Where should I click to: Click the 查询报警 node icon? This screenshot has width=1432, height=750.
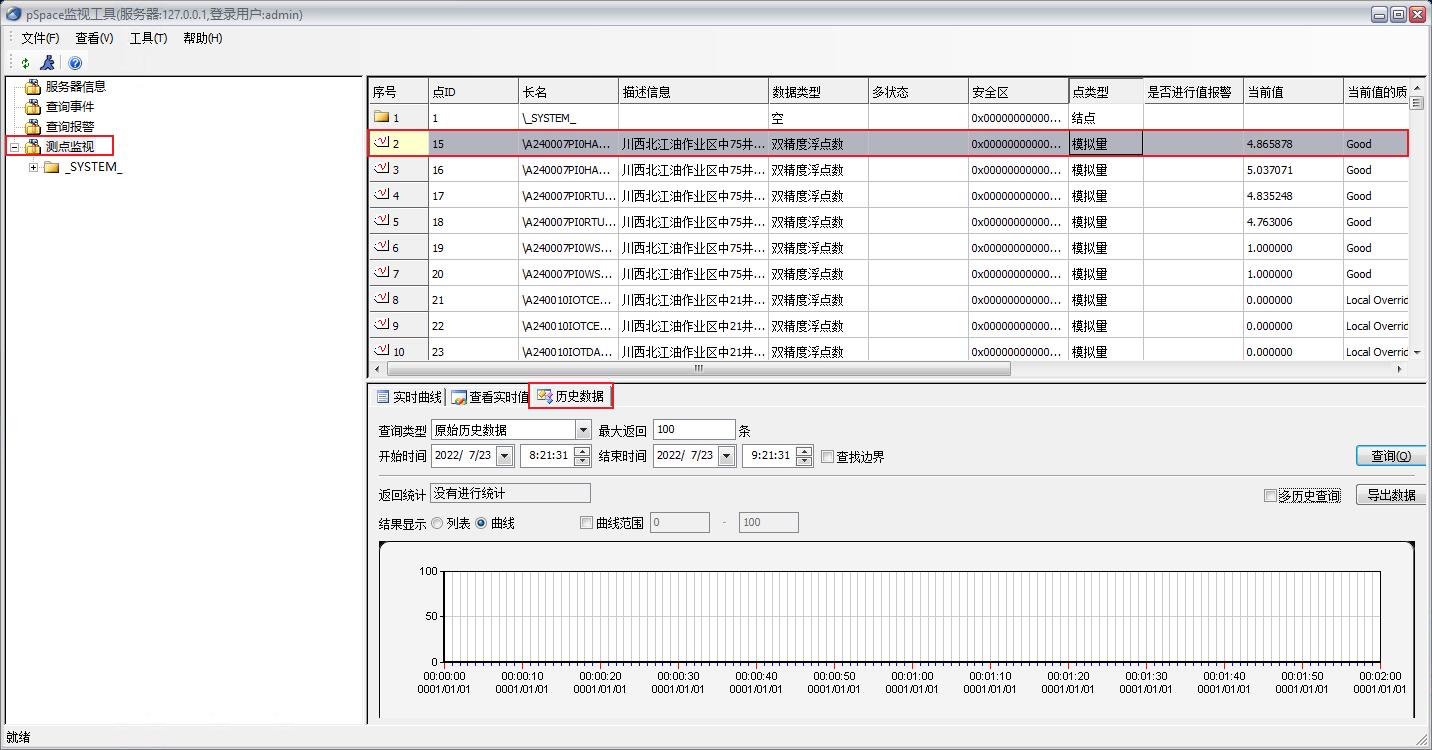pos(33,127)
